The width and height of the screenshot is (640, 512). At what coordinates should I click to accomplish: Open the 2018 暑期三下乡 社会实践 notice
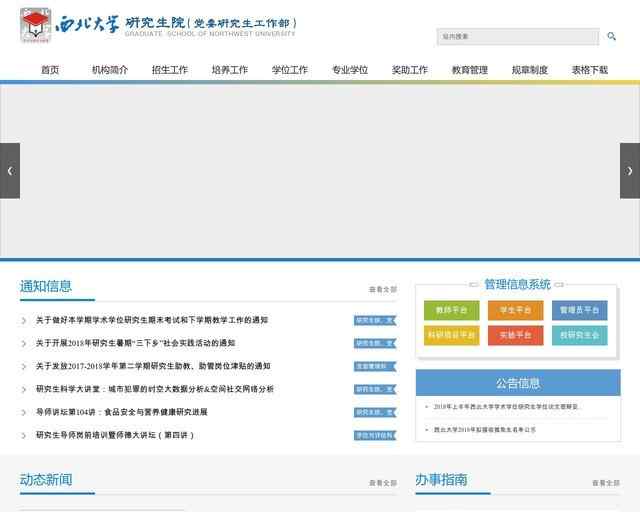(x=136, y=343)
